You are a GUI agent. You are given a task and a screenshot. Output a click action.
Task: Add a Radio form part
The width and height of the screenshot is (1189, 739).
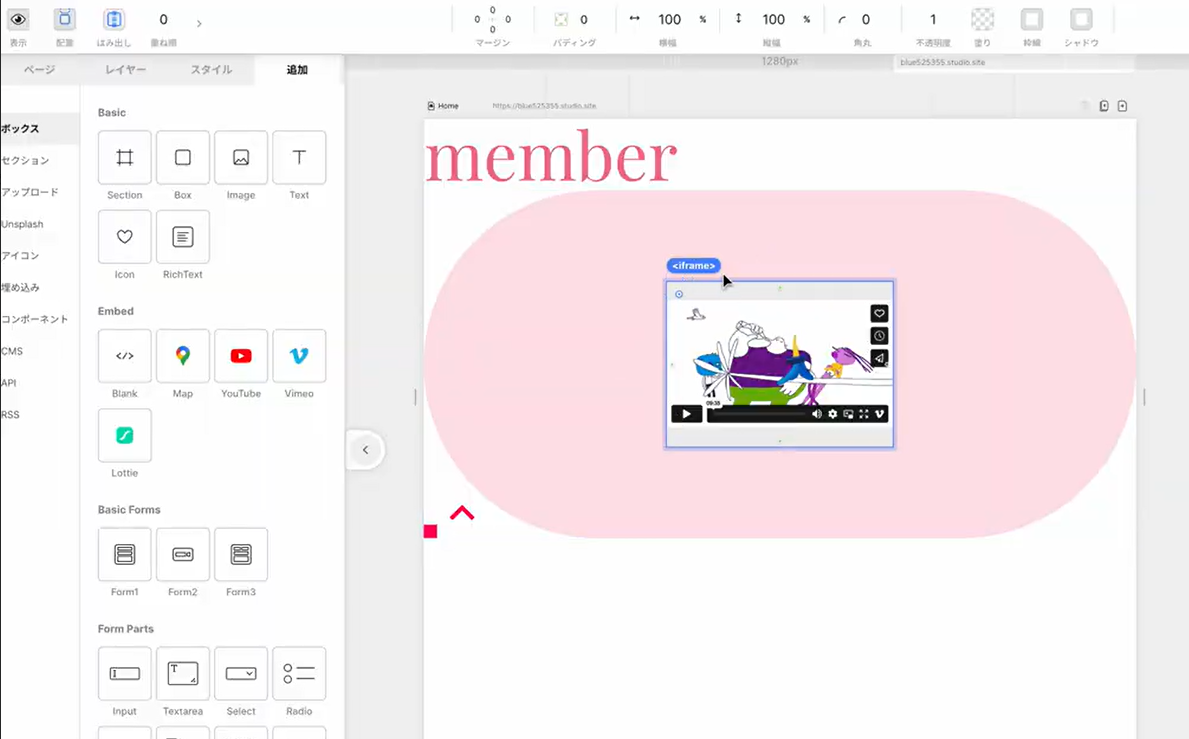(x=300, y=673)
